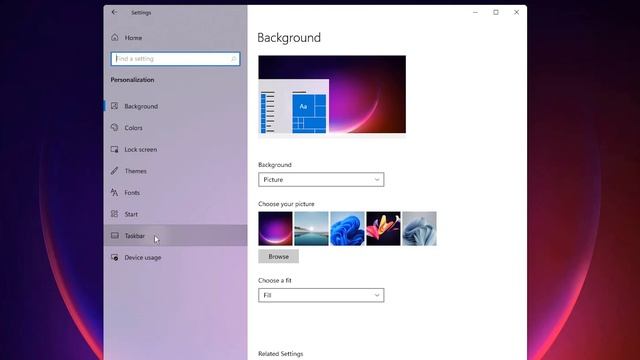The height and width of the screenshot is (360, 640).
Task: Switch to Themes settings
Action: 176,171
